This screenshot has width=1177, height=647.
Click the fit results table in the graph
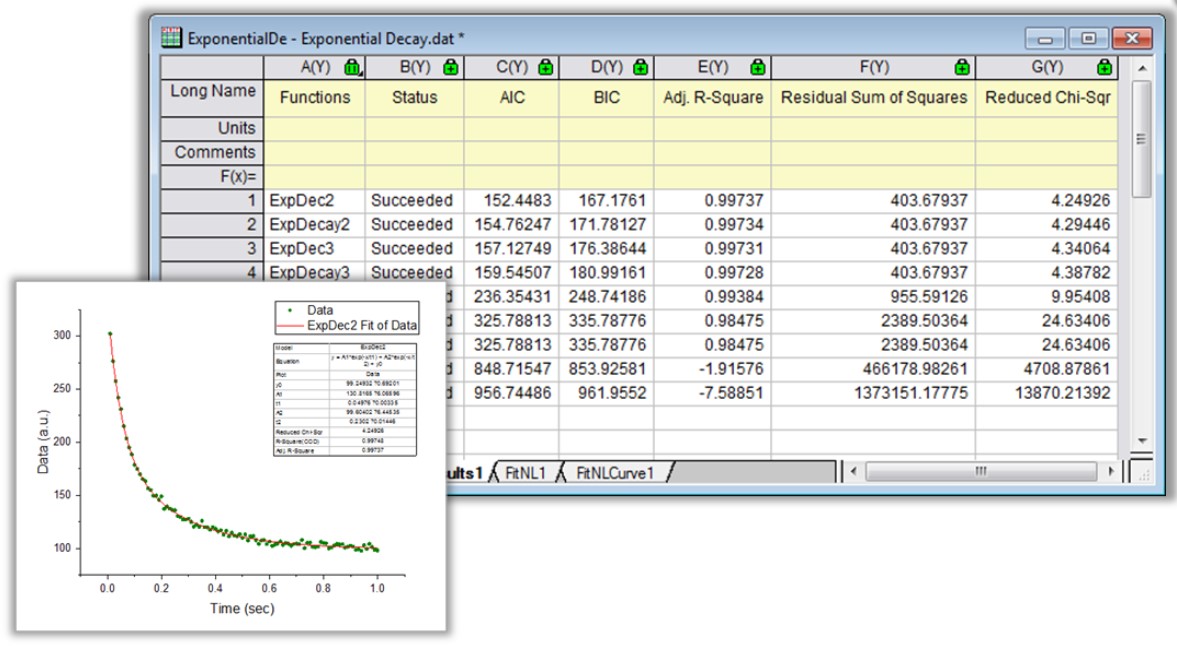(345, 399)
